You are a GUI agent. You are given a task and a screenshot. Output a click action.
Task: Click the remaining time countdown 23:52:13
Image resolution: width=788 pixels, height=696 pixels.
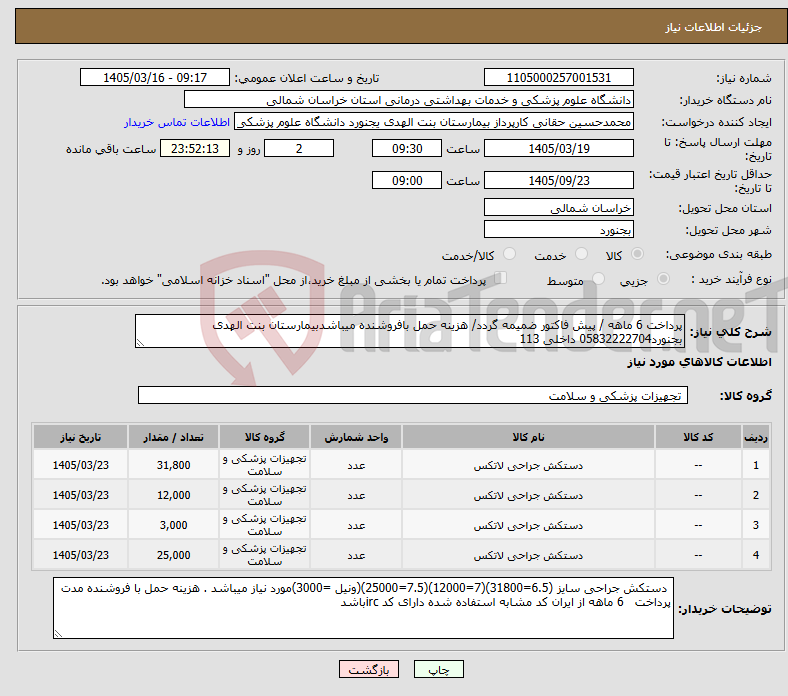[x=195, y=149]
